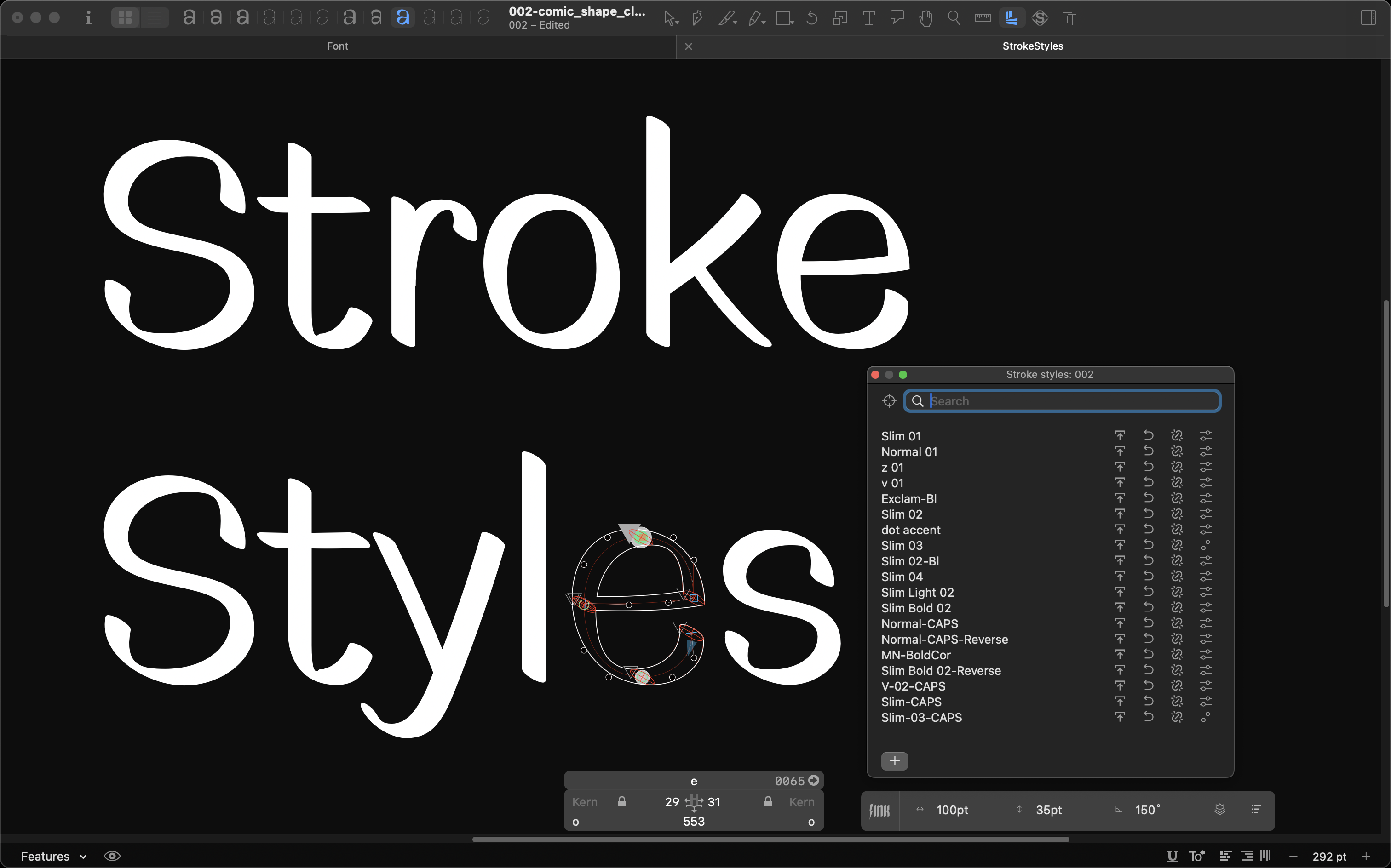This screenshot has width=1391, height=868.
Task: Click the arrow next to 0065
Action: coord(814,780)
